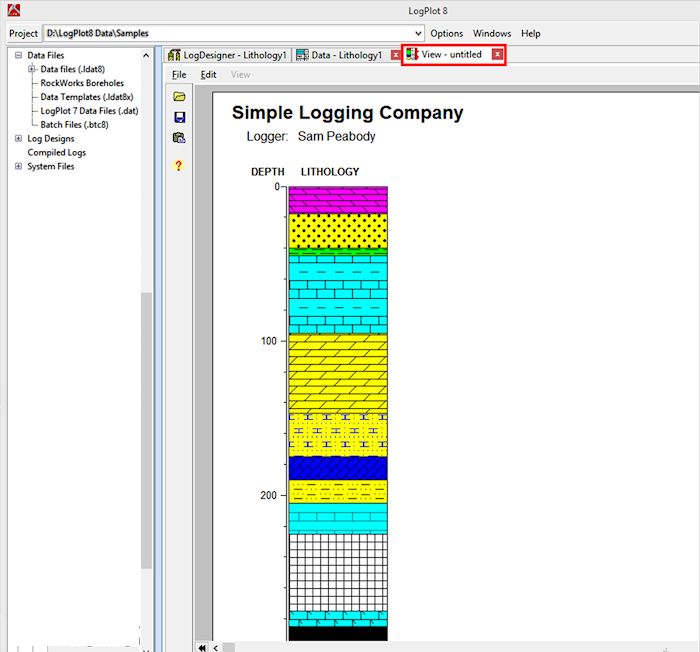
Task: Click the save disk icon in View toolbar
Action: pyautogui.click(x=179, y=117)
